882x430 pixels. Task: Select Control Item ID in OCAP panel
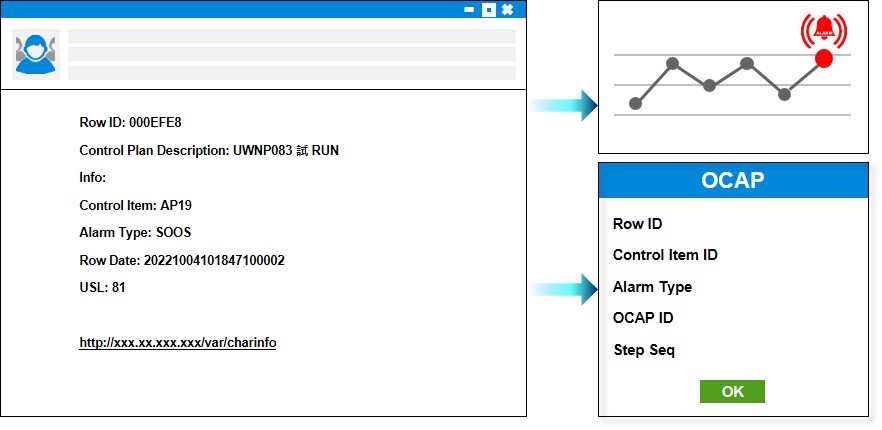coord(665,255)
